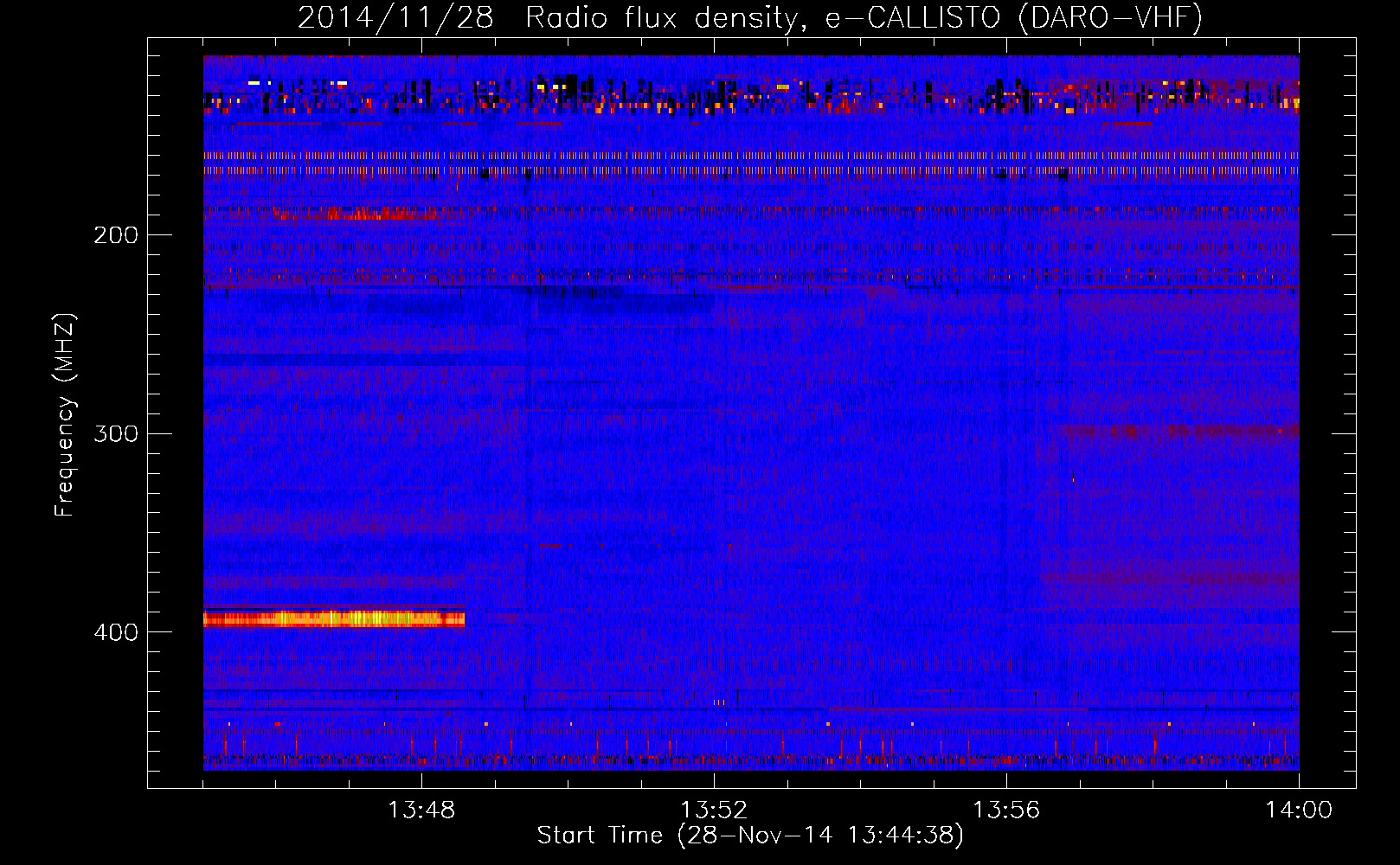The width and height of the screenshot is (1400, 865).
Task: Click the 13:52 time tick label
Action: click(714, 811)
